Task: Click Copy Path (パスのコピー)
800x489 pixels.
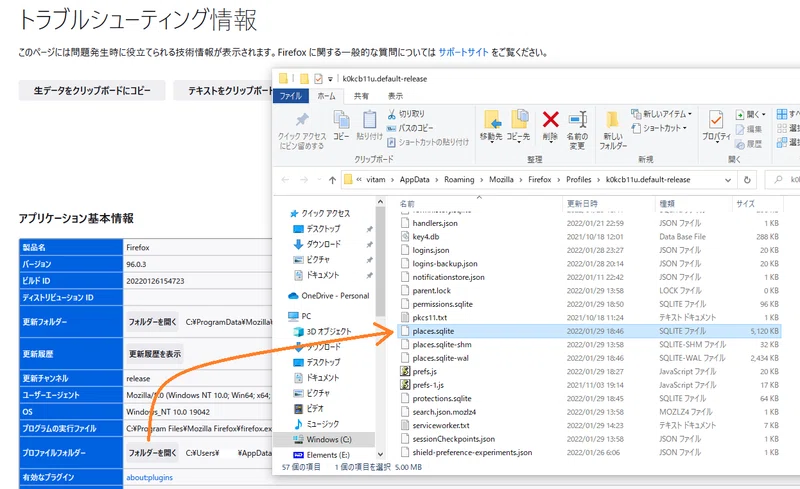Action: tap(410, 128)
